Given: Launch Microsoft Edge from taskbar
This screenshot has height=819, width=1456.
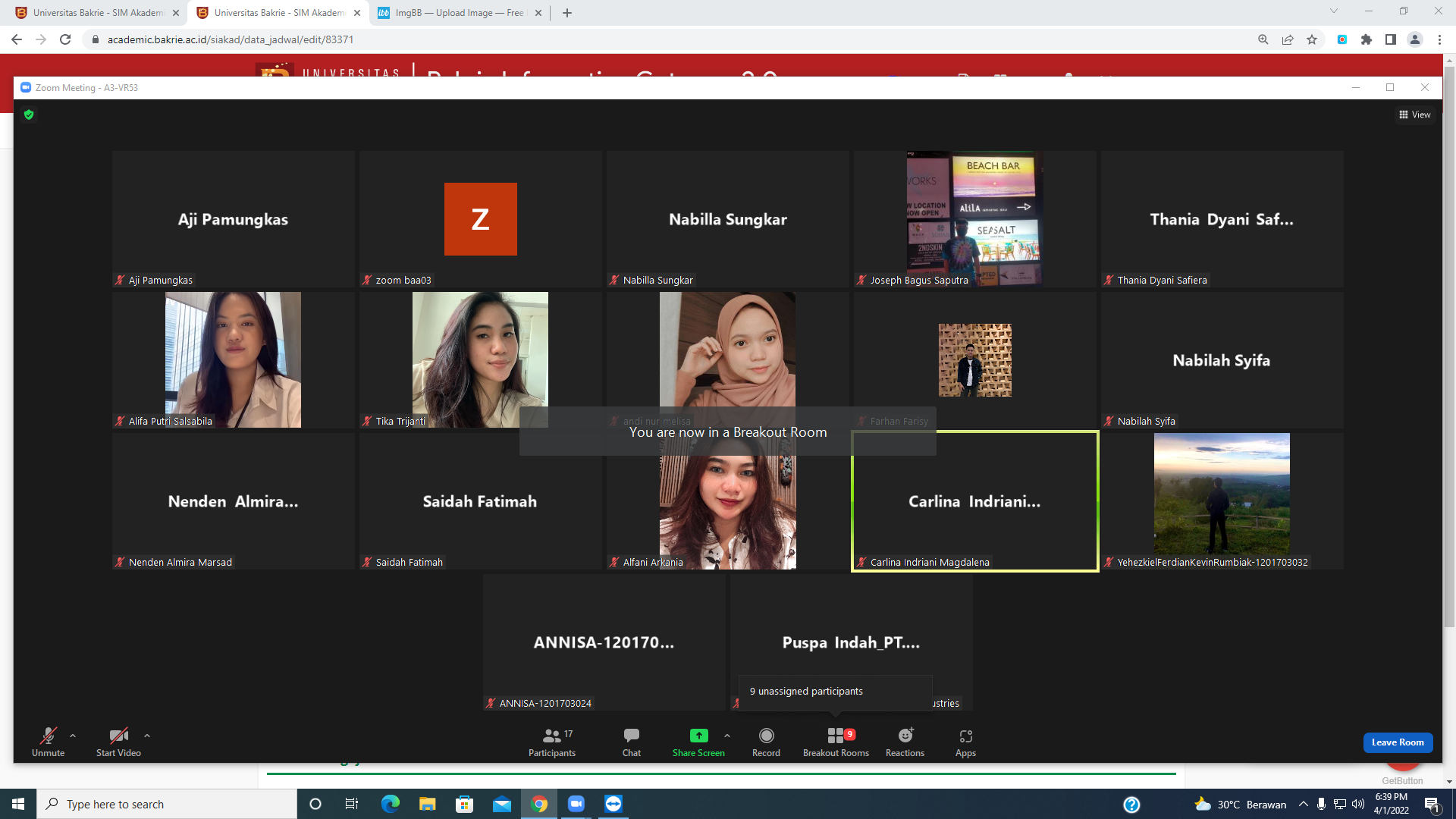Looking at the screenshot, I should coord(390,804).
